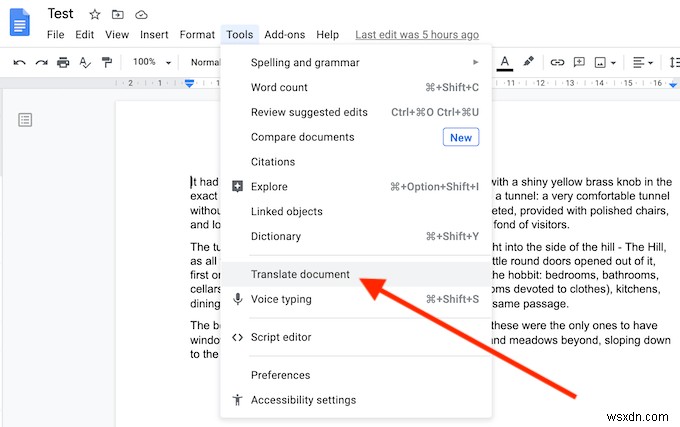
Task: Click the Undo toolbar icon
Action: tap(20, 63)
